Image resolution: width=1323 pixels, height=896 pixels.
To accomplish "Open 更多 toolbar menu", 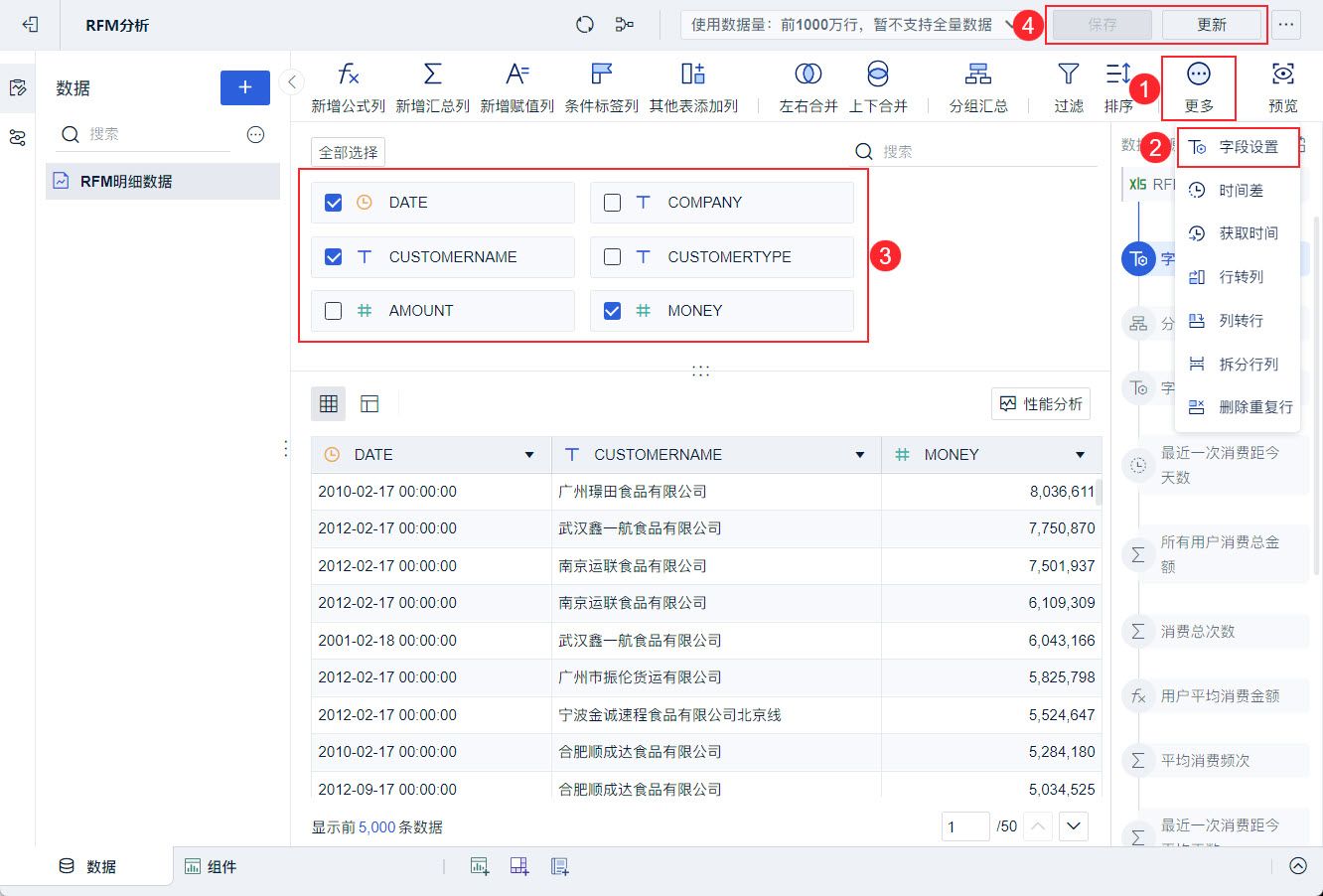I will click(x=1199, y=87).
